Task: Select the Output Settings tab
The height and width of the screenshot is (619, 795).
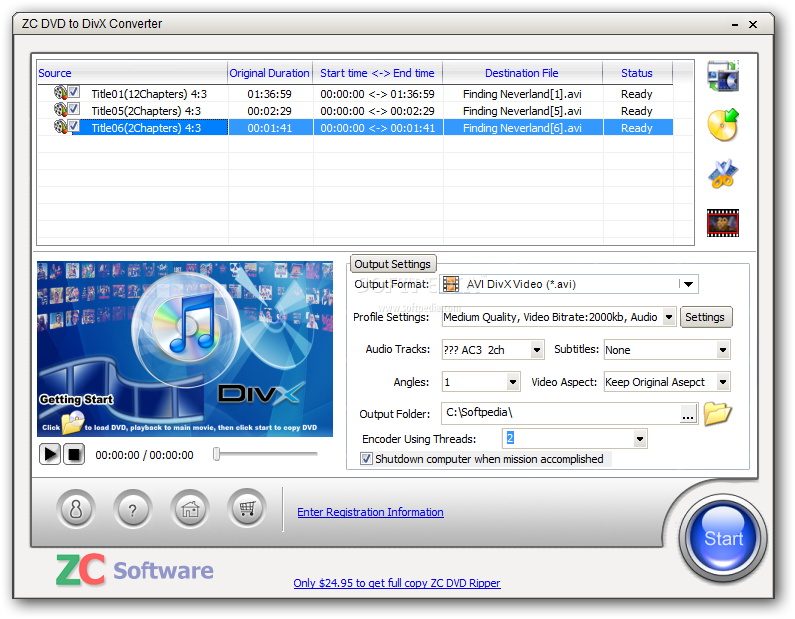Action: pyautogui.click(x=393, y=264)
